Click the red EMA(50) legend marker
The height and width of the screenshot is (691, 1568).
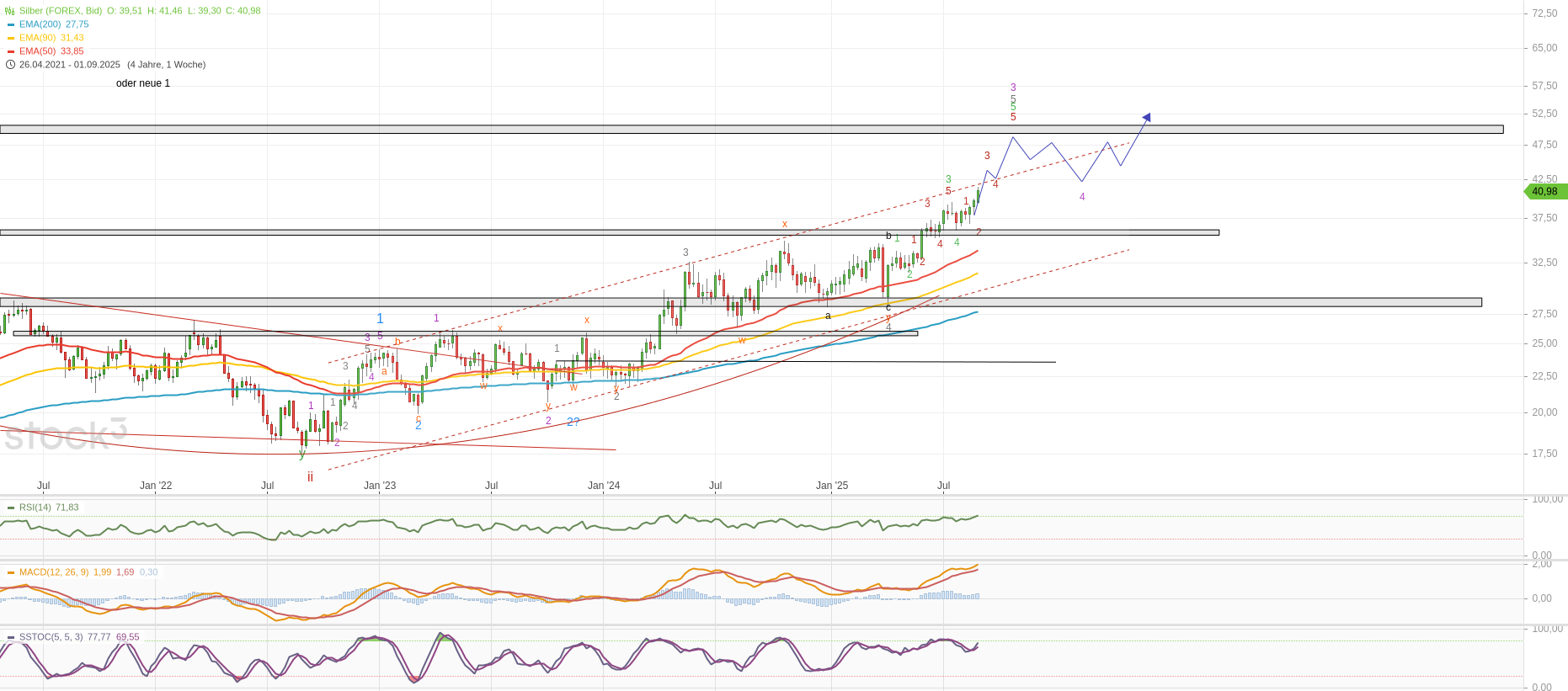(11, 51)
